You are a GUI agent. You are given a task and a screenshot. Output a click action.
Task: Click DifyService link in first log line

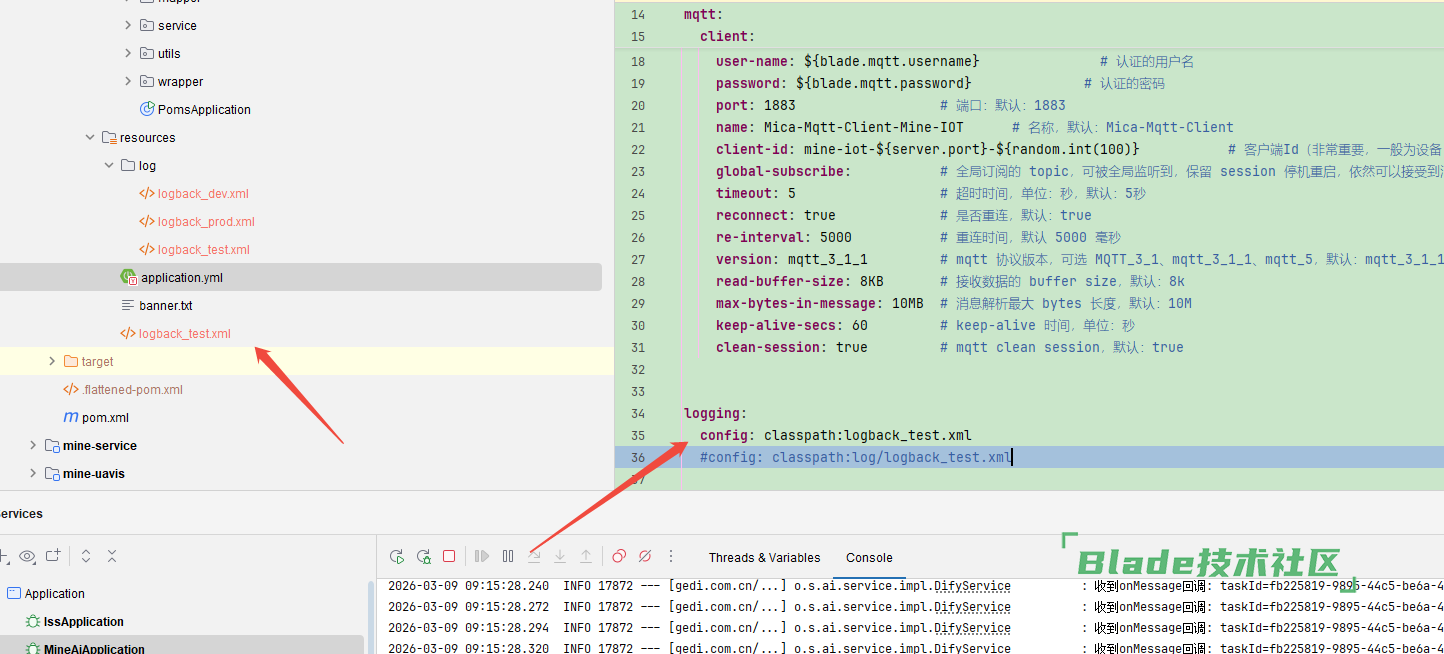coord(972,586)
